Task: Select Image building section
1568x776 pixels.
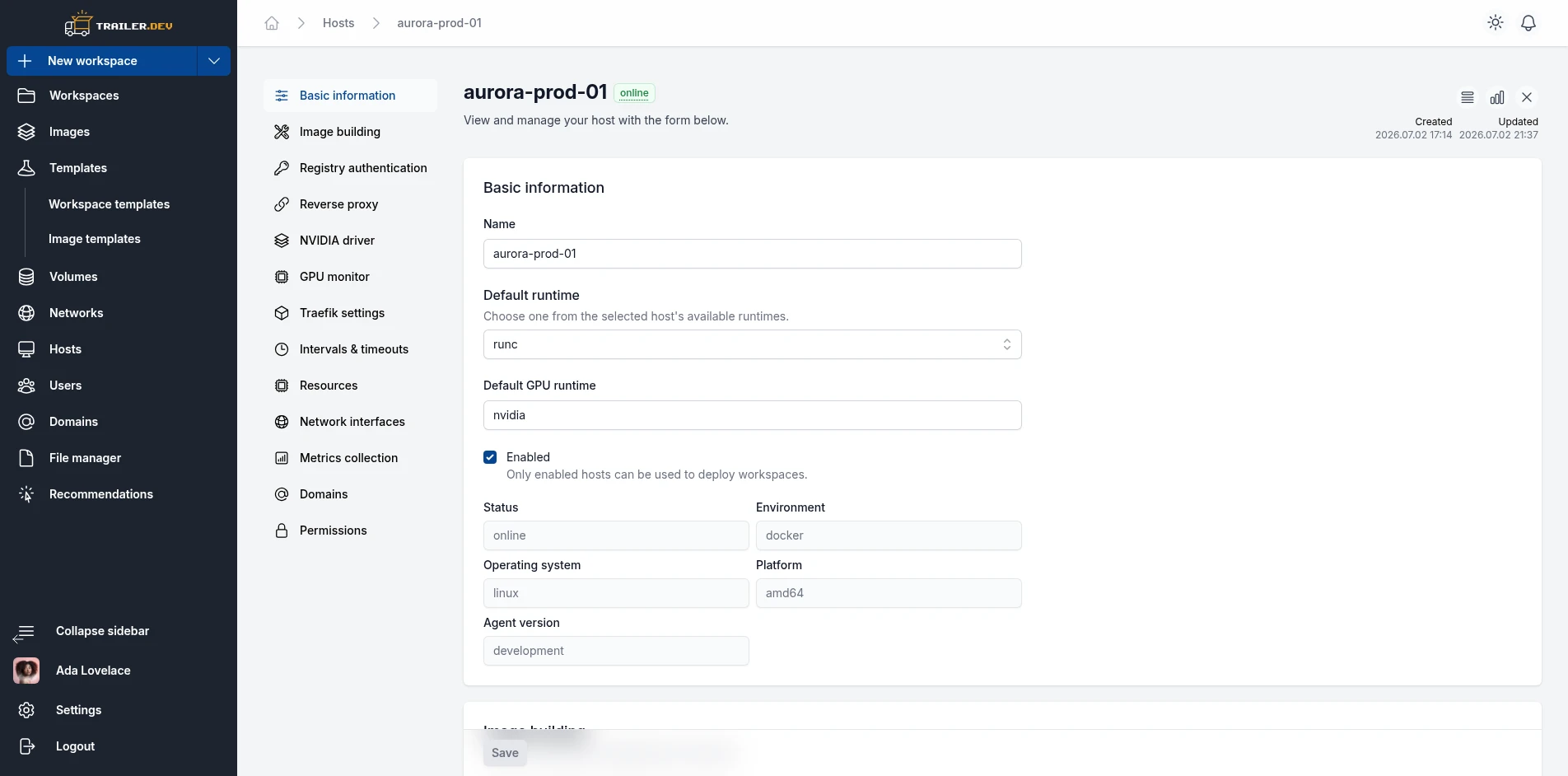Action: coord(350,132)
